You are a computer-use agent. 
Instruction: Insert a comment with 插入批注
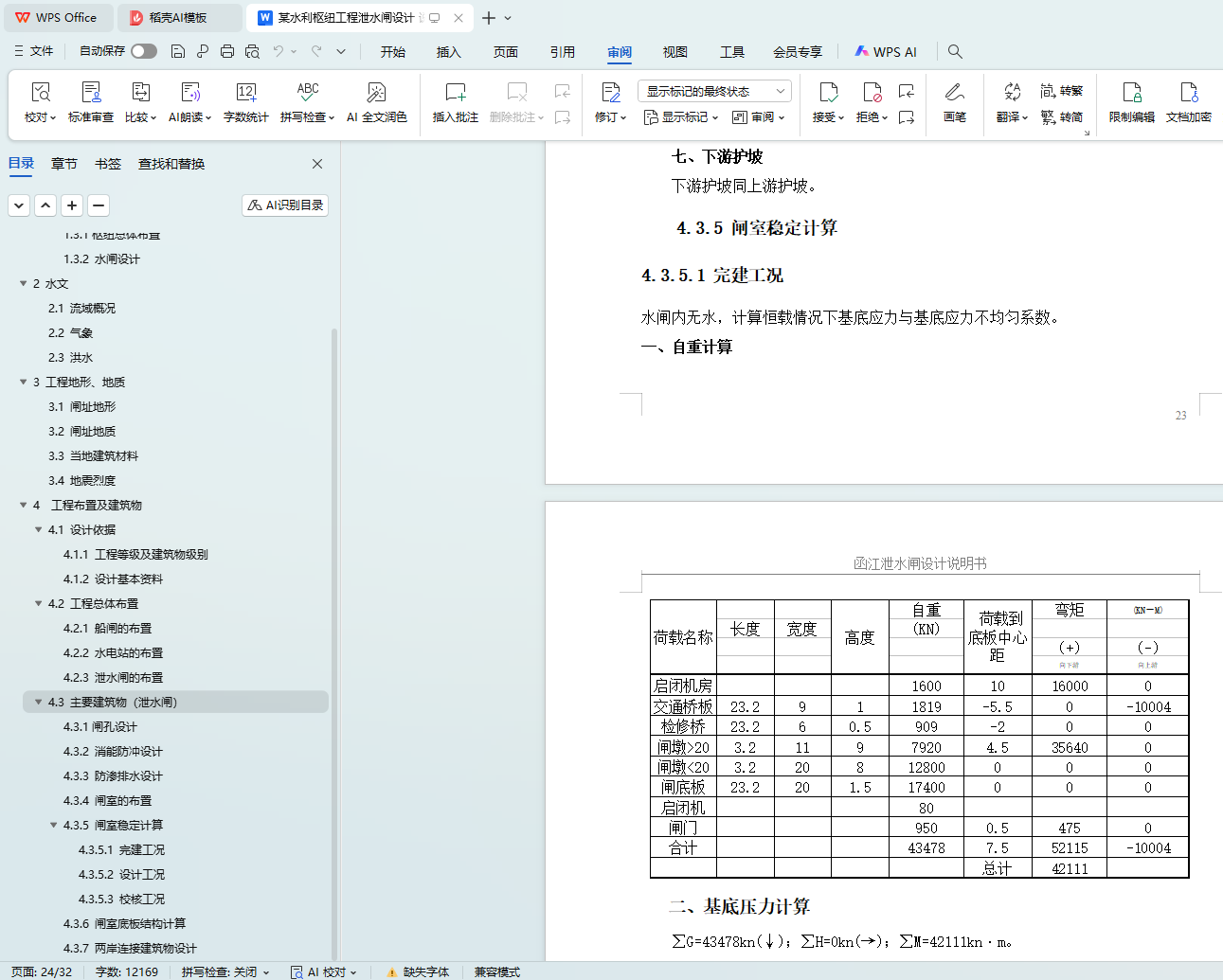coord(455,102)
